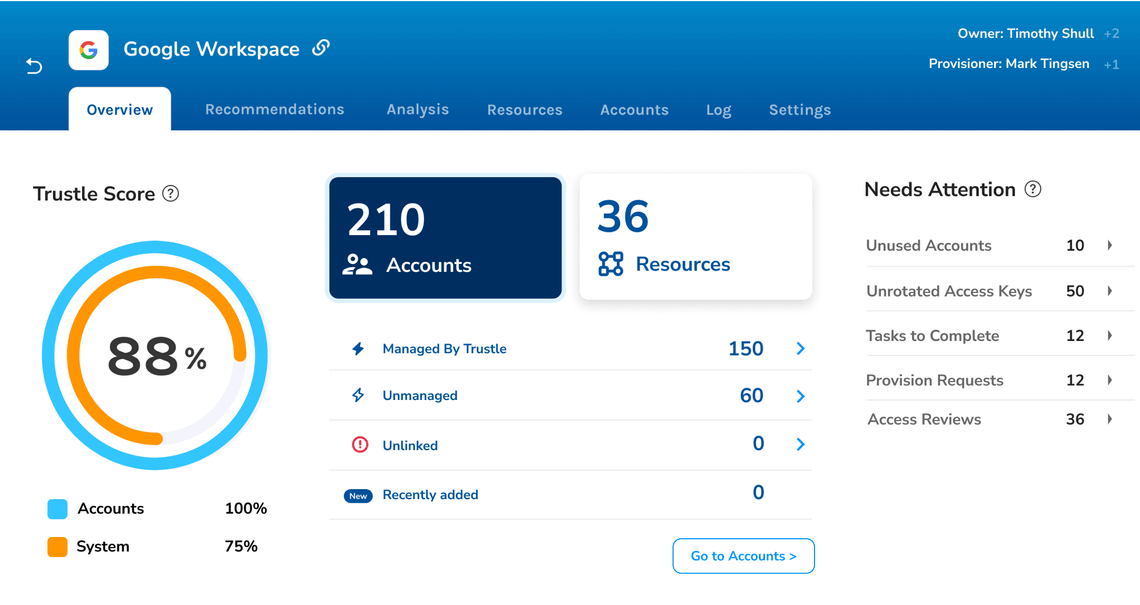Expand the Provision Requests arrow
This screenshot has width=1140, height=605.
(1110, 380)
